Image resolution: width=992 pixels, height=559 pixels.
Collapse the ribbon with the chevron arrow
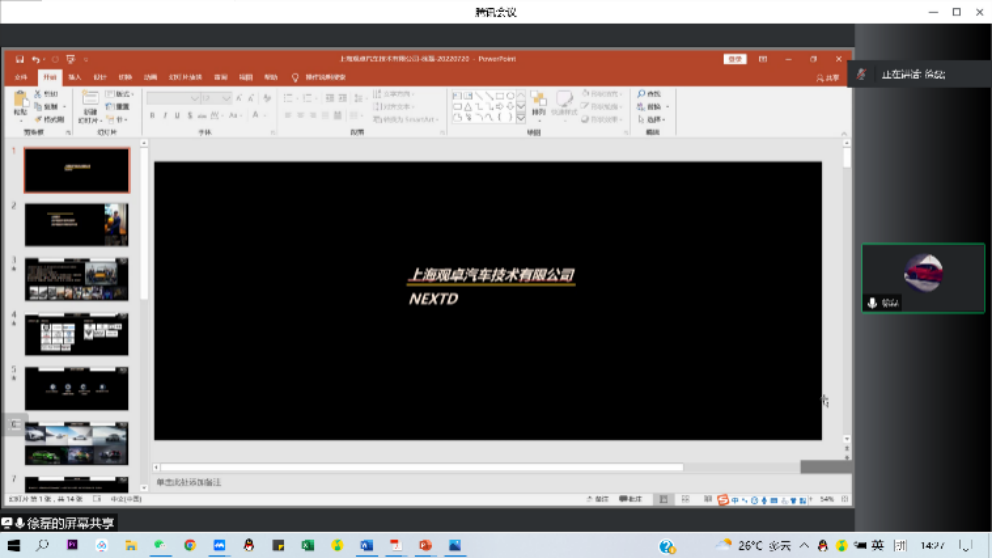coord(843,133)
